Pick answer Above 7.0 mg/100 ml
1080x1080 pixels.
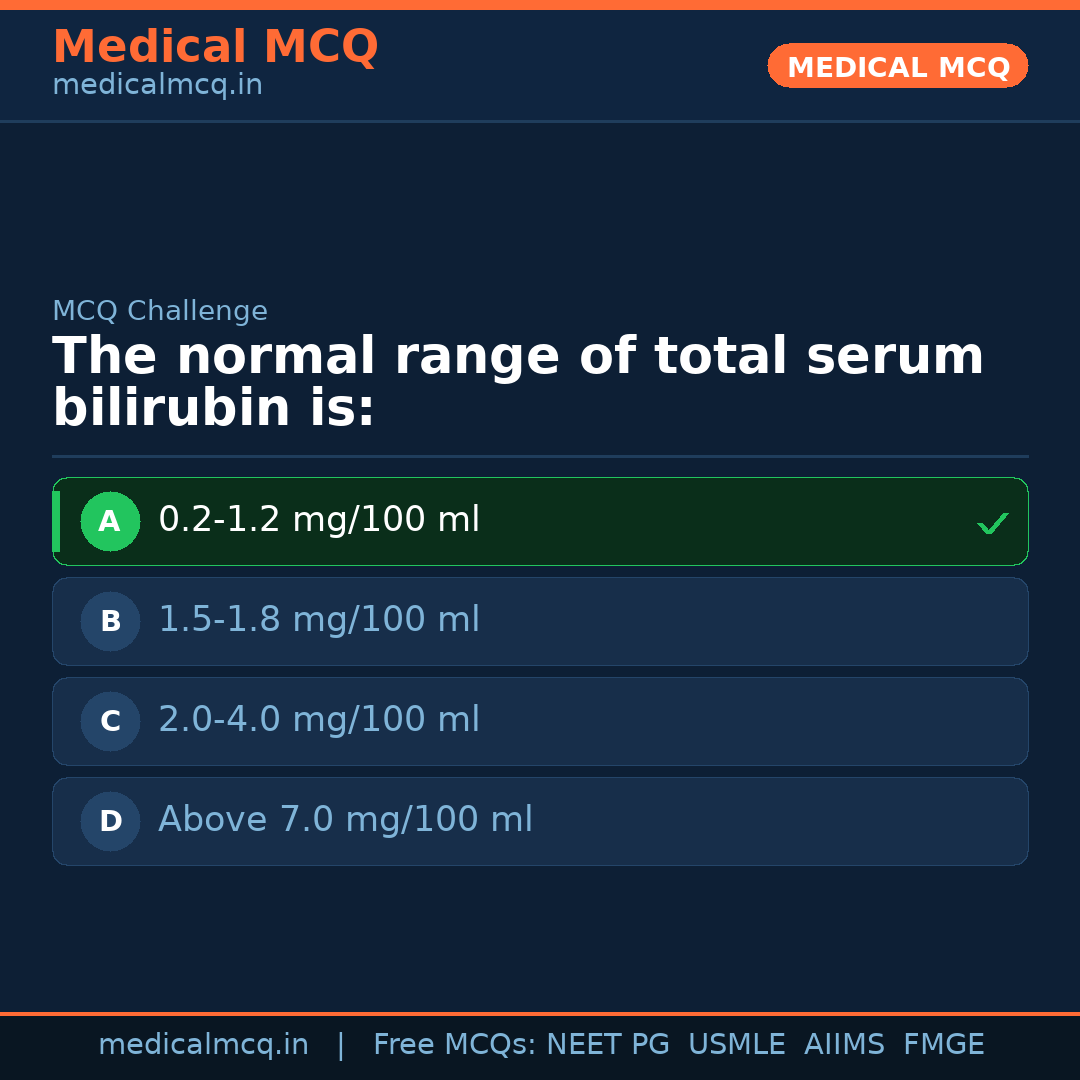click(x=345, y=820)
